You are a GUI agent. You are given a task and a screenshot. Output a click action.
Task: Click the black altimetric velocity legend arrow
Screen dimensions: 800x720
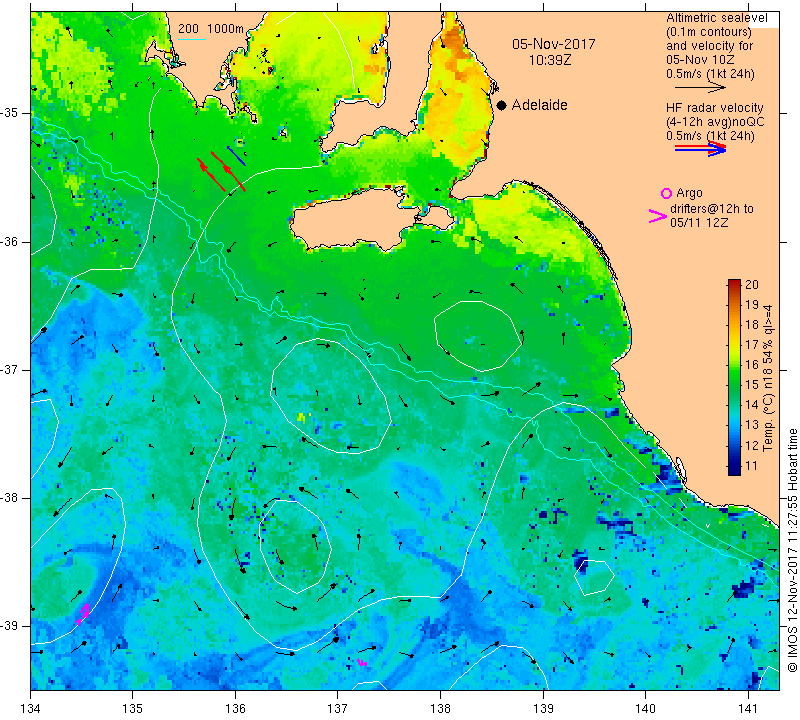point(700,88)
